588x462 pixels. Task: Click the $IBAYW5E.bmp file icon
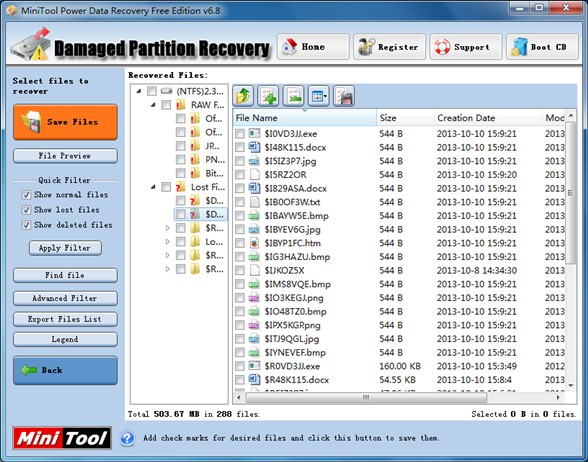(254, 216)
